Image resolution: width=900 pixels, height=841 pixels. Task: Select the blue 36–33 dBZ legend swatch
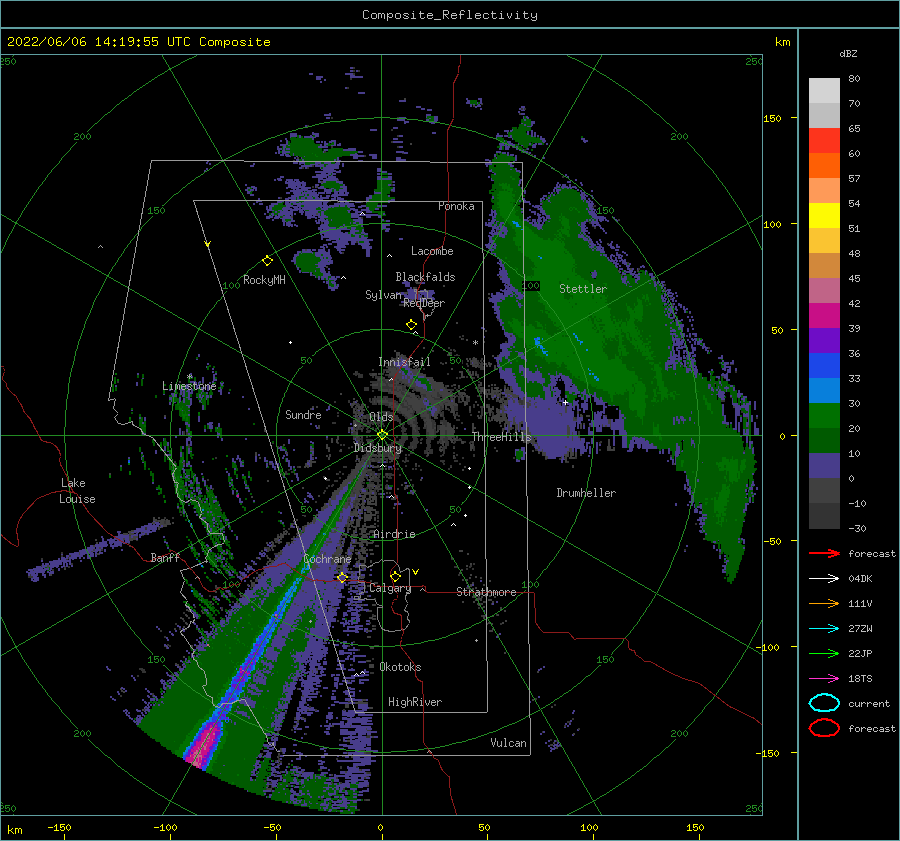click(824, 365)
